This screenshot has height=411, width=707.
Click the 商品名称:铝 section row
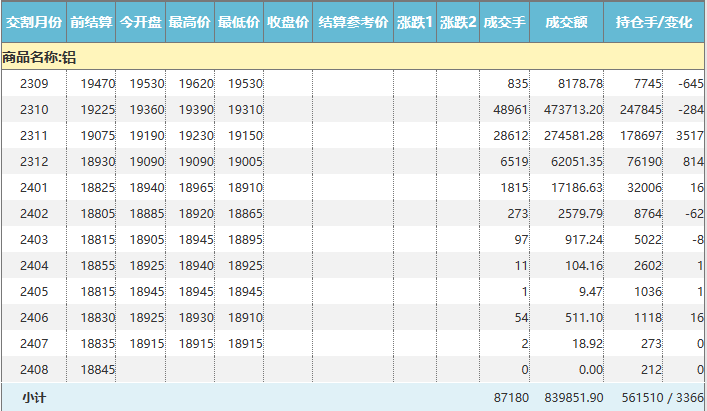click(x=40, y=58)
